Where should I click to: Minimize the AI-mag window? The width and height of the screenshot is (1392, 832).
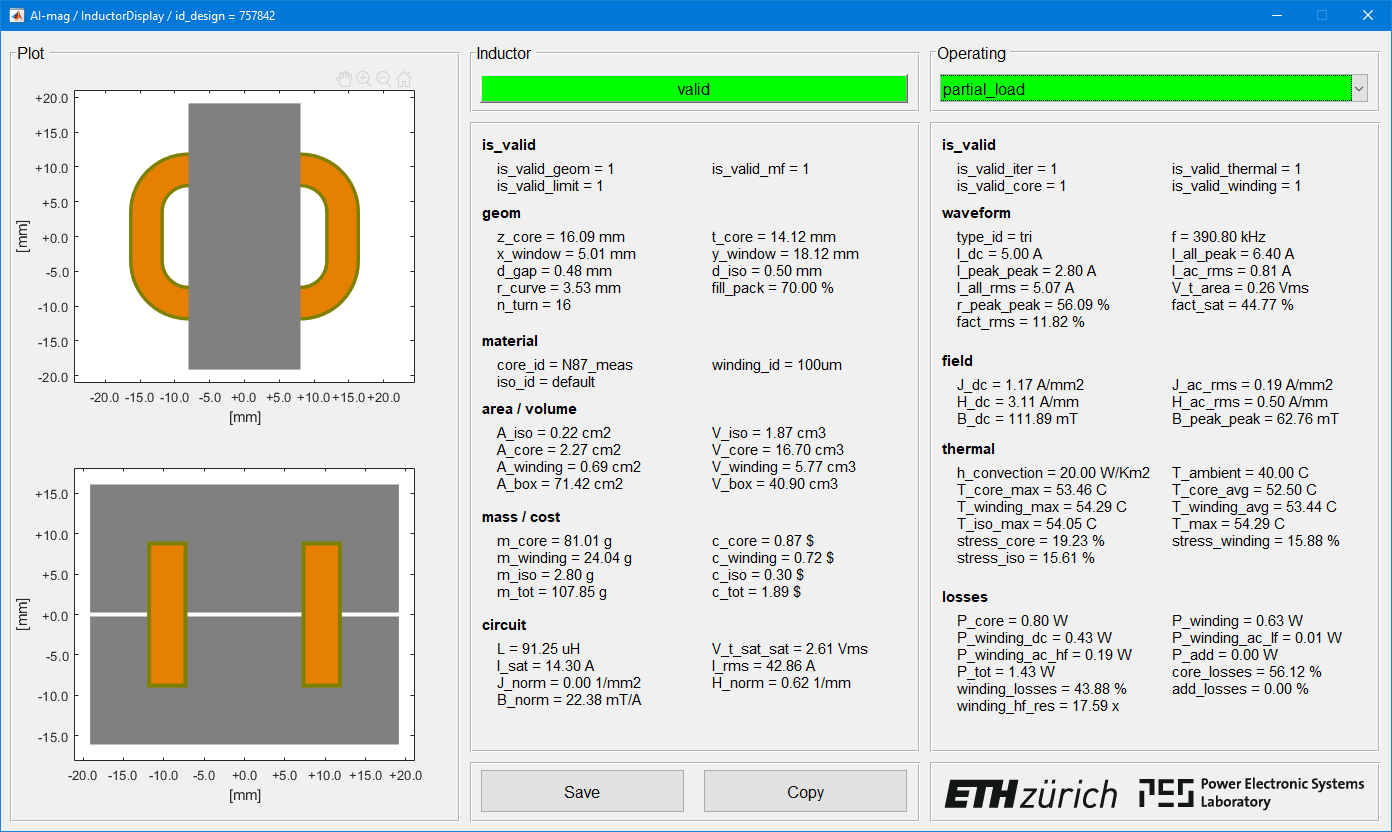[1276, 15]
